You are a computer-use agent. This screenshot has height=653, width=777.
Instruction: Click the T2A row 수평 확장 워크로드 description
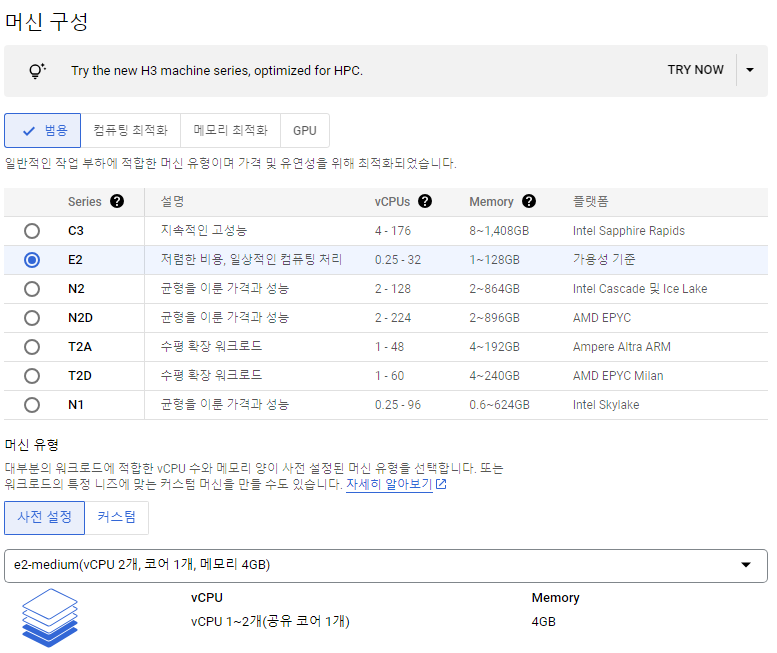pyautogui.click(x=211, y=346)
